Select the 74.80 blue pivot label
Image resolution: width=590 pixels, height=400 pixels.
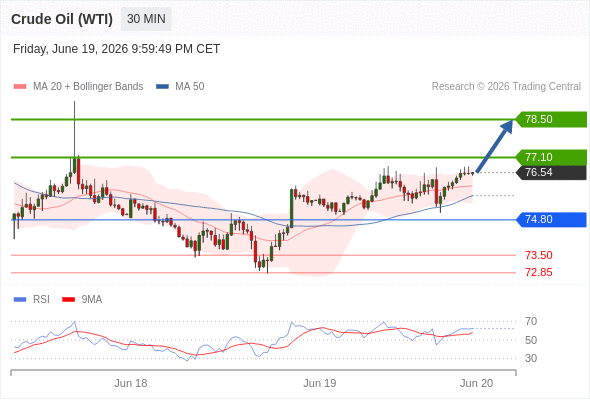(551, 219)
